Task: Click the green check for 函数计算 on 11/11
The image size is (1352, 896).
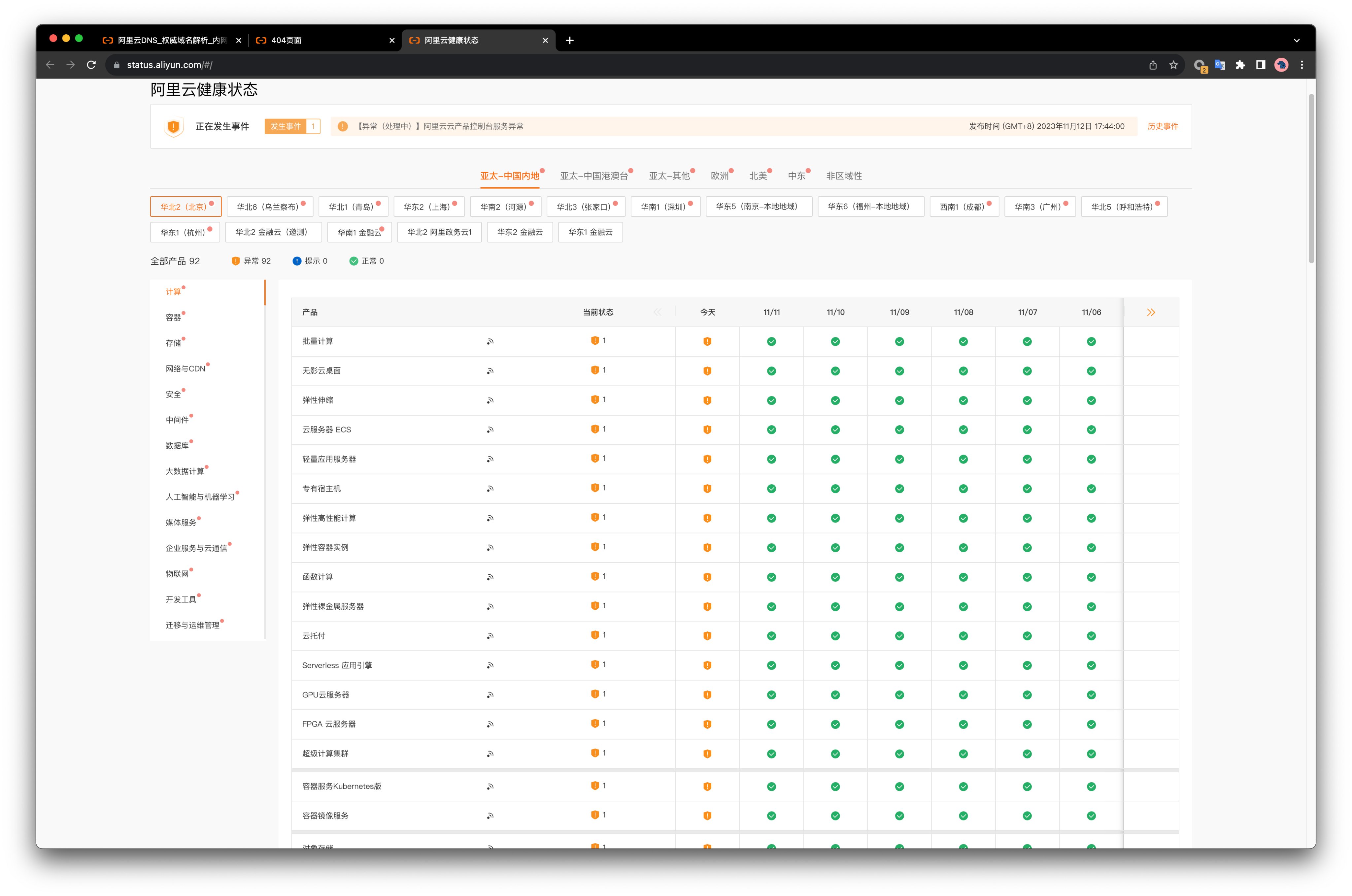Action: (x=771, y=577)
